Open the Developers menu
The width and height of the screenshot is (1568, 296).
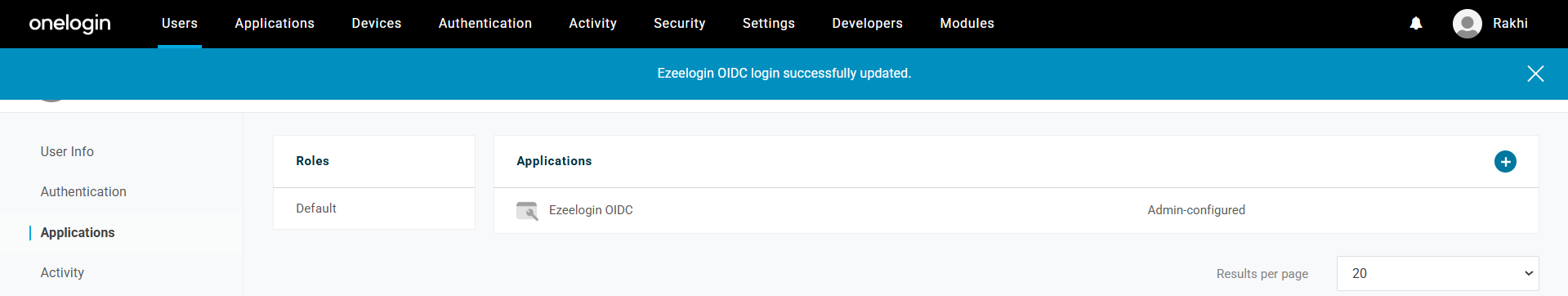pyautogui.click(x=867, y=23)
